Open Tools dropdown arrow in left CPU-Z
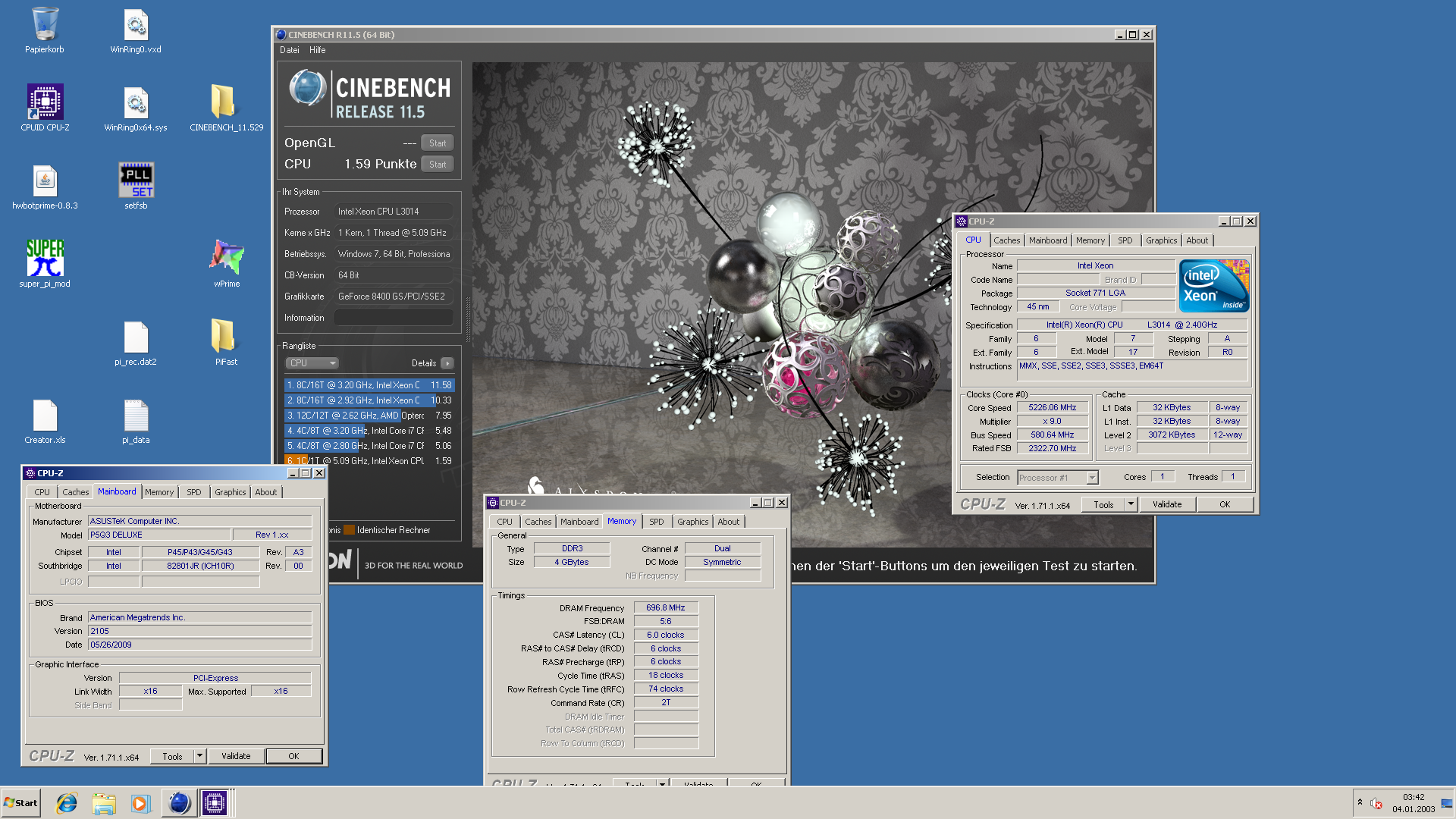Image resolution: width=1456 pixels, height=819 pixels. click(199, 756)
